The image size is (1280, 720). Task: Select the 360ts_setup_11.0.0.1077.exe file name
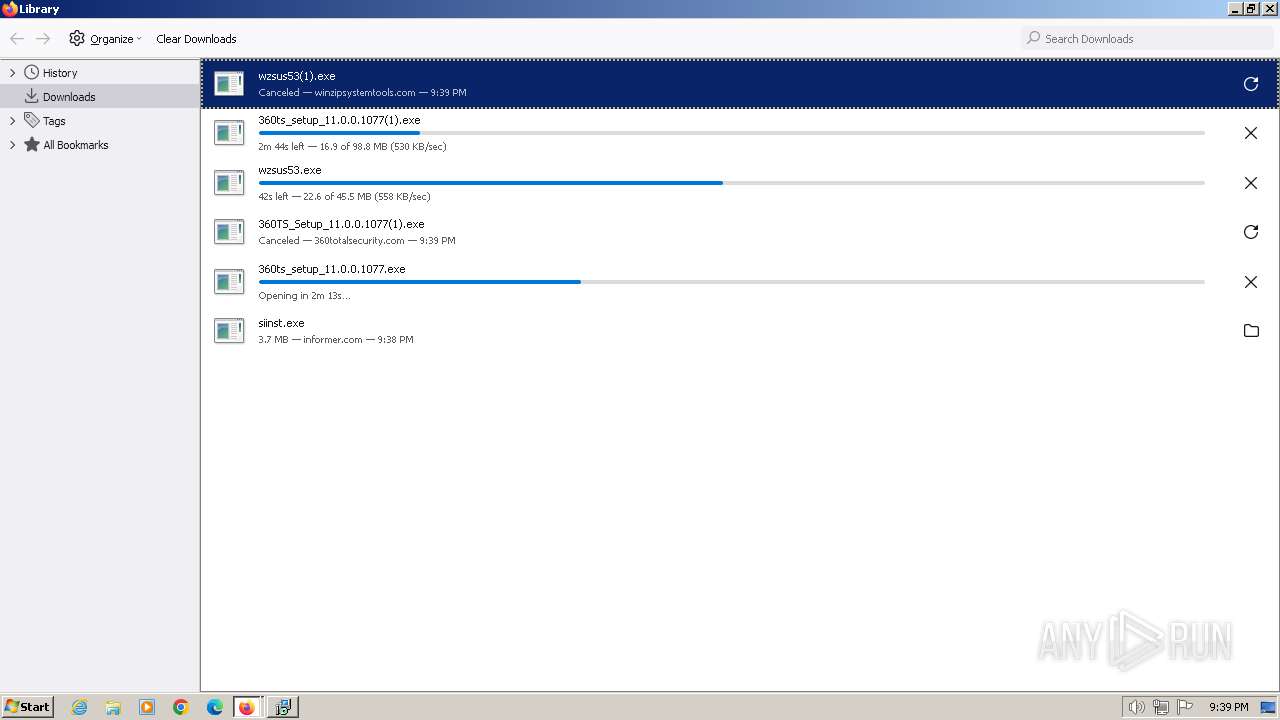coord(332,269)
